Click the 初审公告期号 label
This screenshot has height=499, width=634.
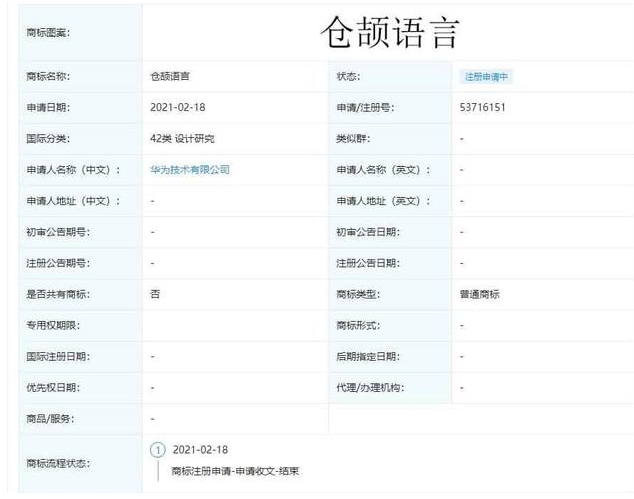[x=58, y=232]
